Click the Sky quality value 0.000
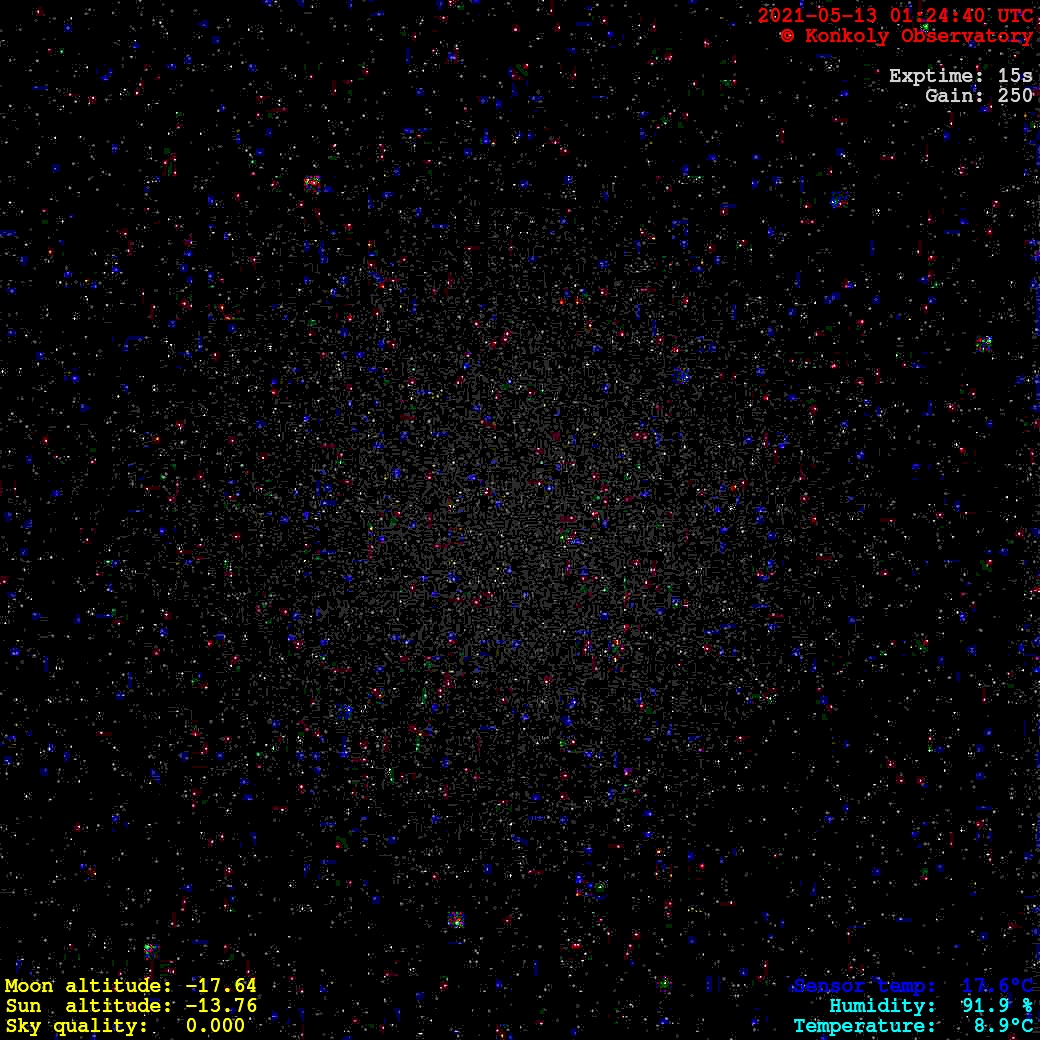Viewport: 1040px width, 1040px height. [215, 1026]
